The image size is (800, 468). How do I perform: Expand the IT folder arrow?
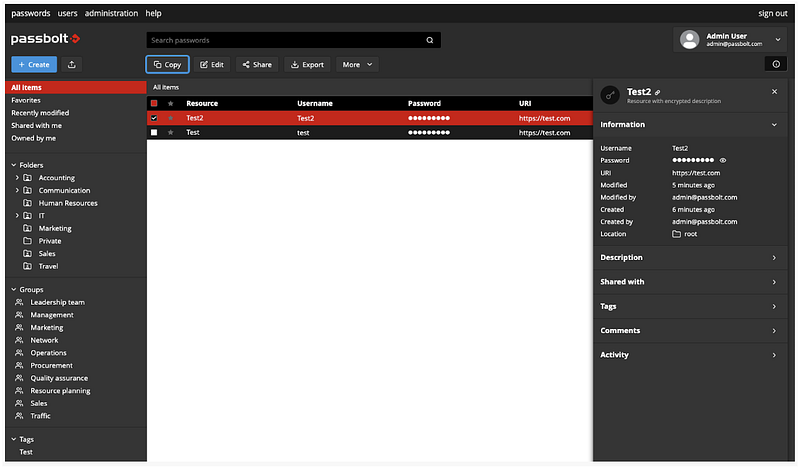[x=17, y=215]
